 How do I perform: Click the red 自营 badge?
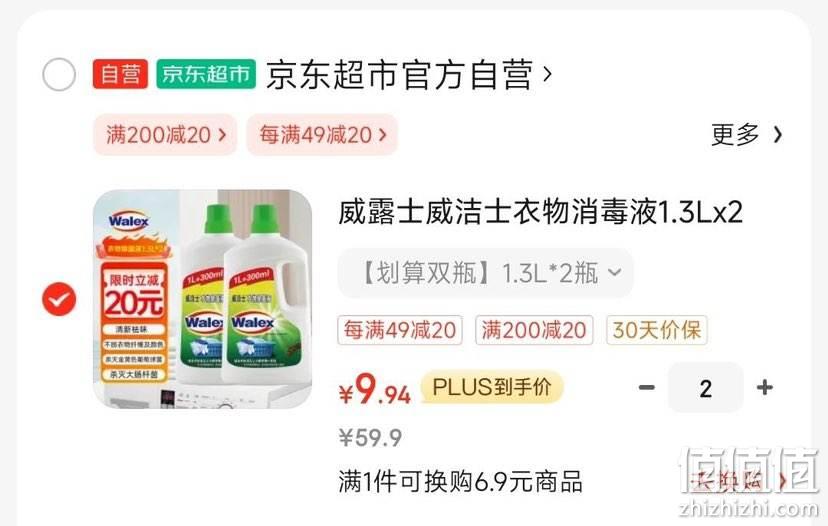120,74
